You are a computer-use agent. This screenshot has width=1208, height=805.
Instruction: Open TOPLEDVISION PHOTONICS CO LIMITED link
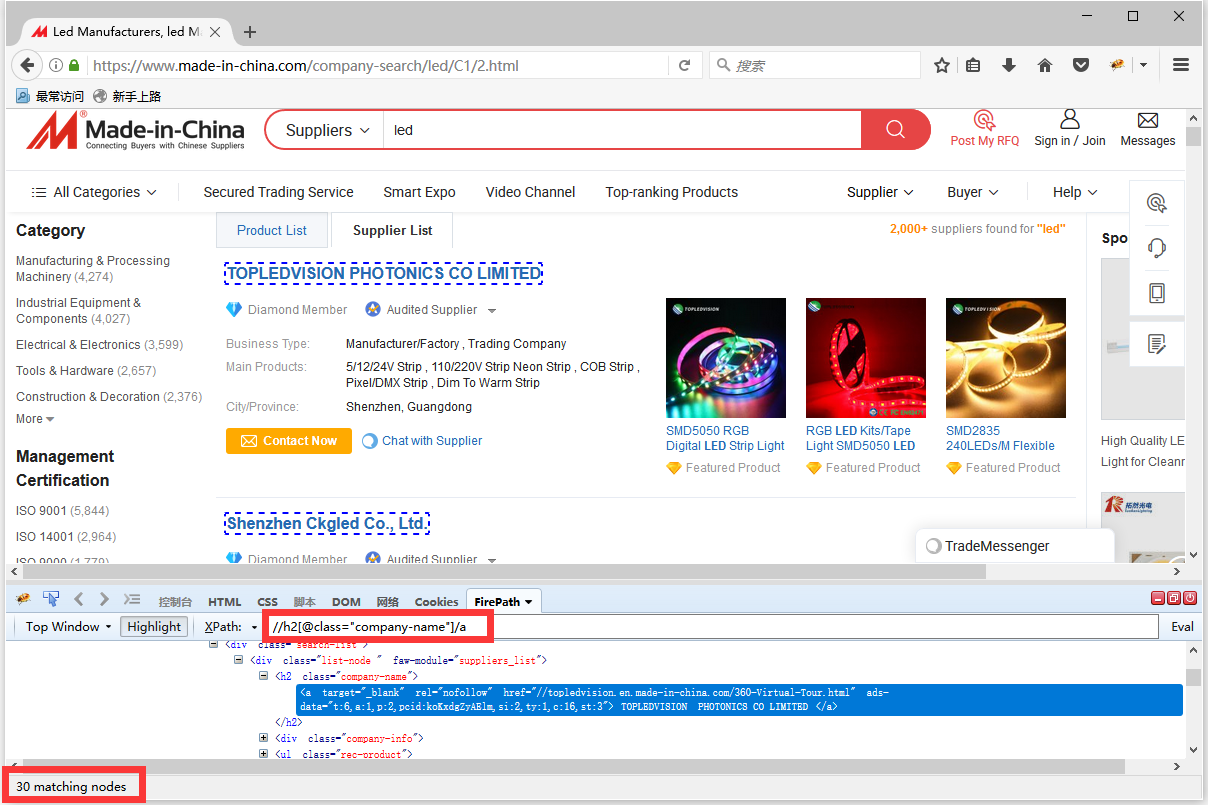tap(384, 273)
